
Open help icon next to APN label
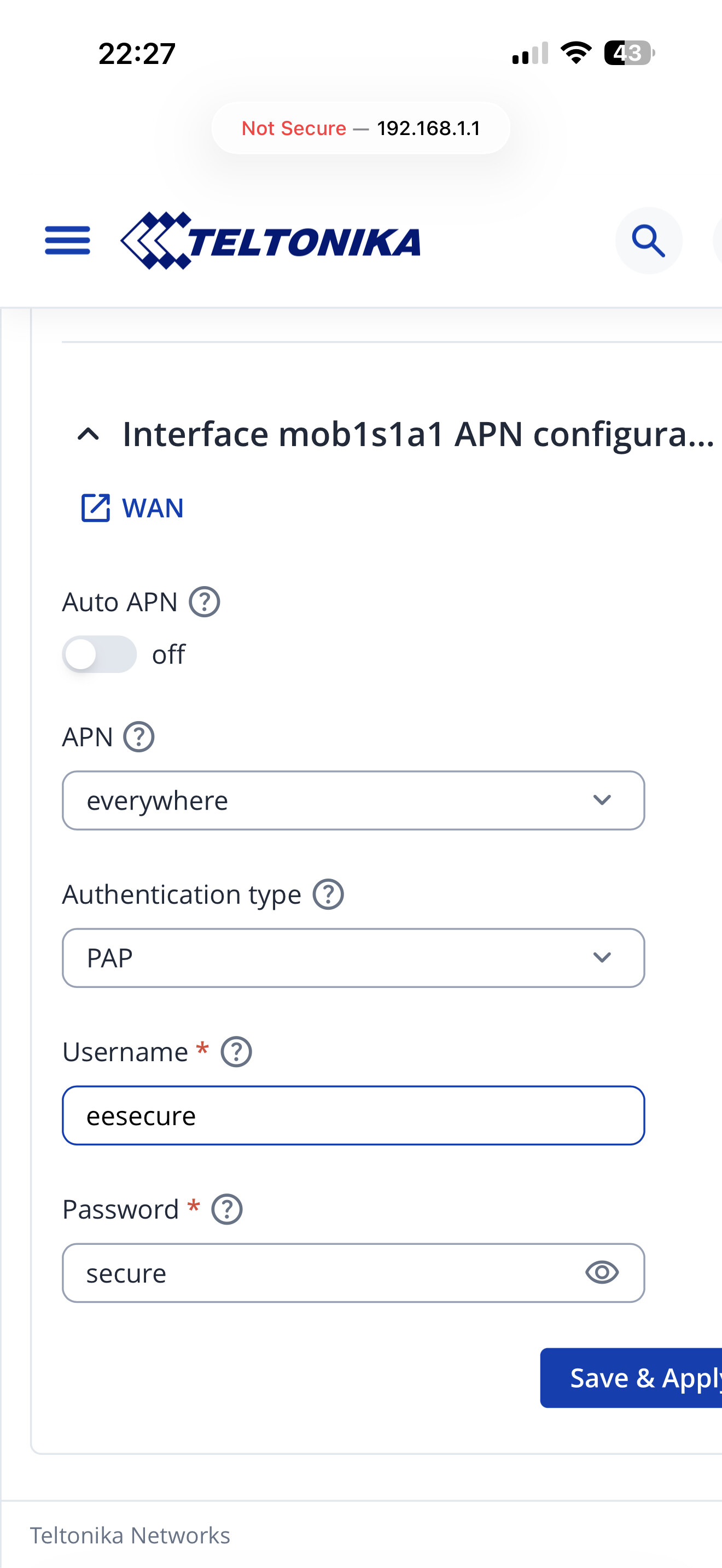(x=139, y=737)
